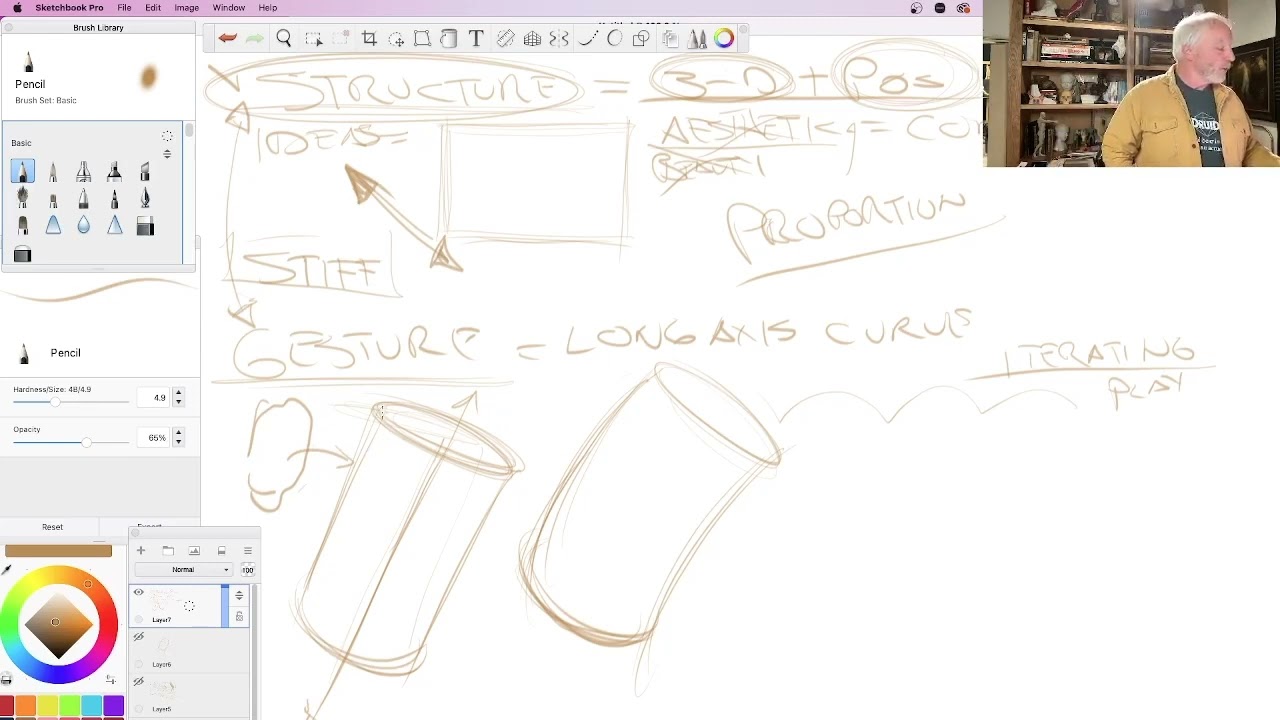Click the layer opacity 100 box
Image resolution: width=1280 pixels, height=720 pixels.
pyautogui.click(x=247, y=570)
